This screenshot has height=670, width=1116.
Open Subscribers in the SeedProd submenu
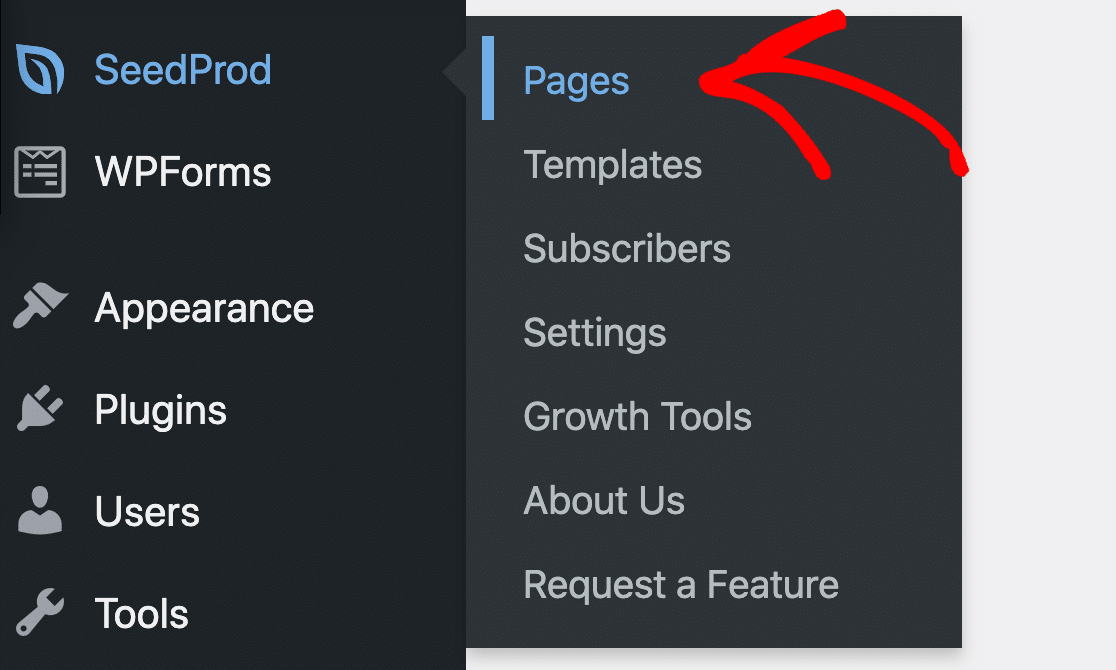click(627, 248)
